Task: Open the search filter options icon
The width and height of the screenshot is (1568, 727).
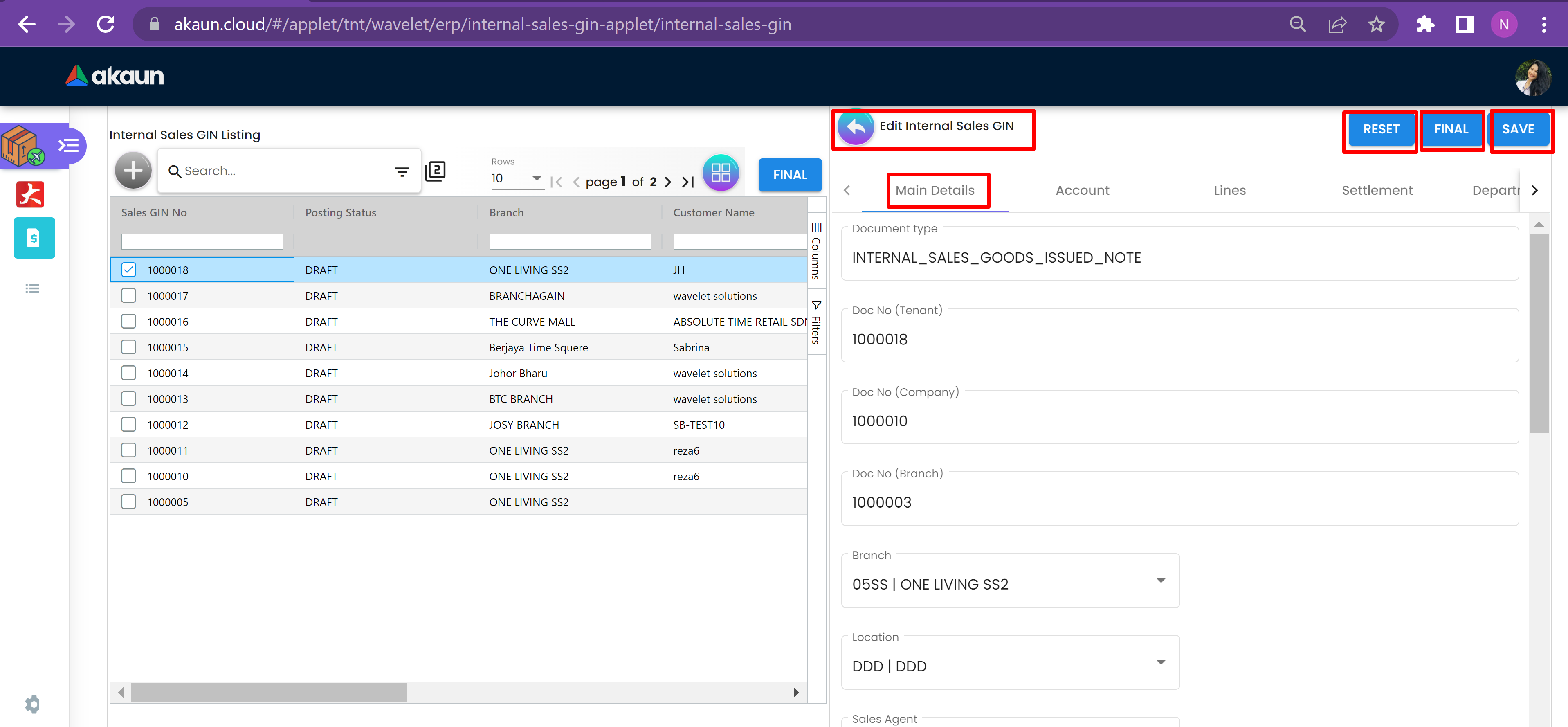Action: point(402,172)
